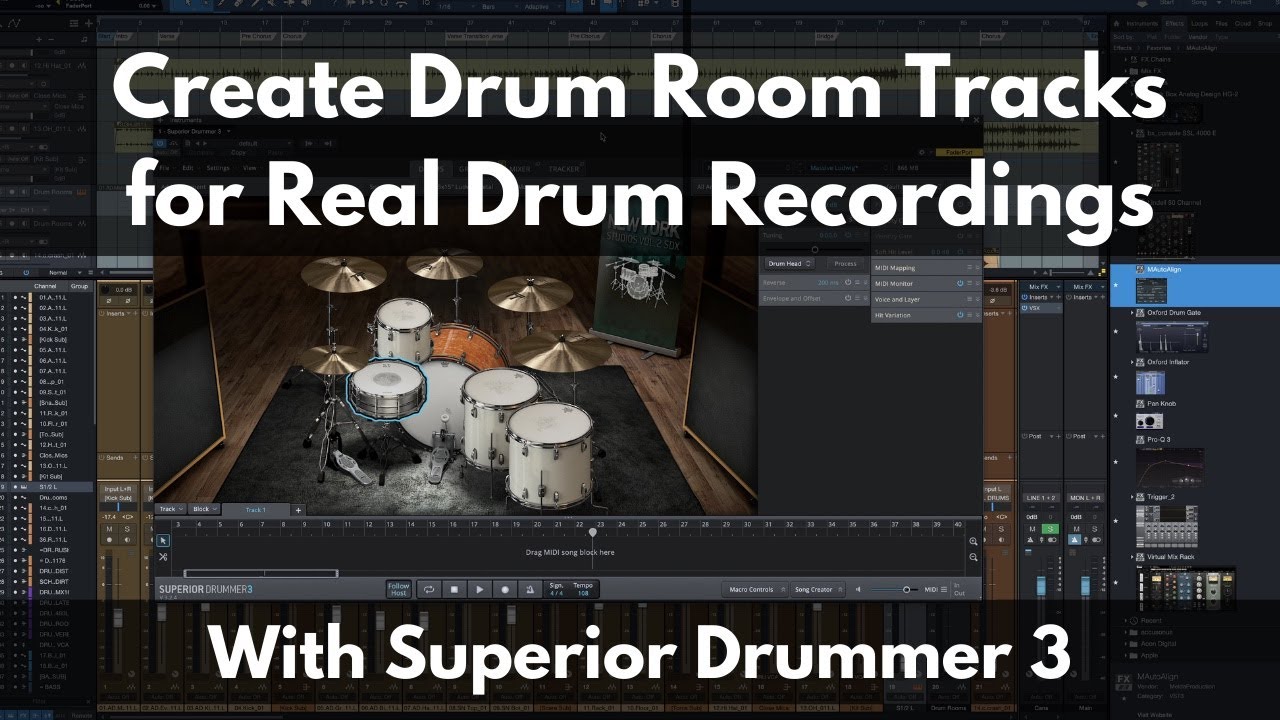This screenshot has height=720, width=1280.
Task: Toggle favorite star for MAutoAlign
Action: pyautogui.click(x=1116, y=286)
